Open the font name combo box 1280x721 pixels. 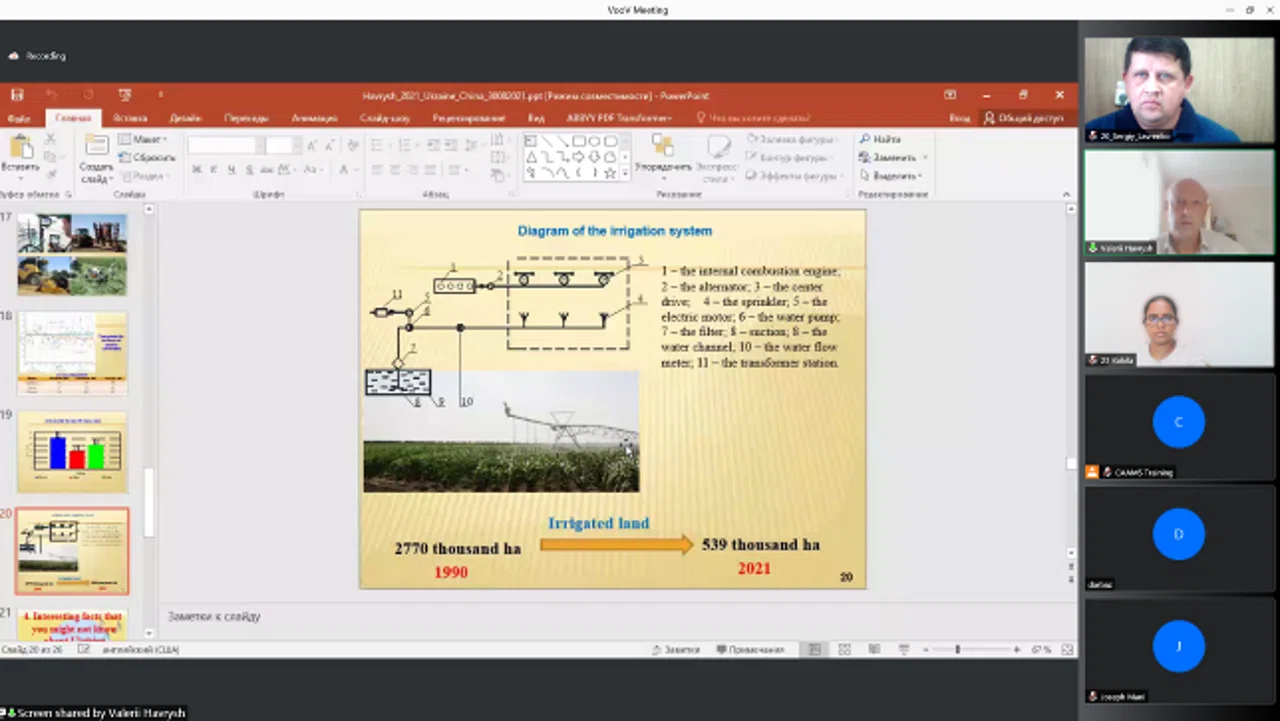pos(225,145)
